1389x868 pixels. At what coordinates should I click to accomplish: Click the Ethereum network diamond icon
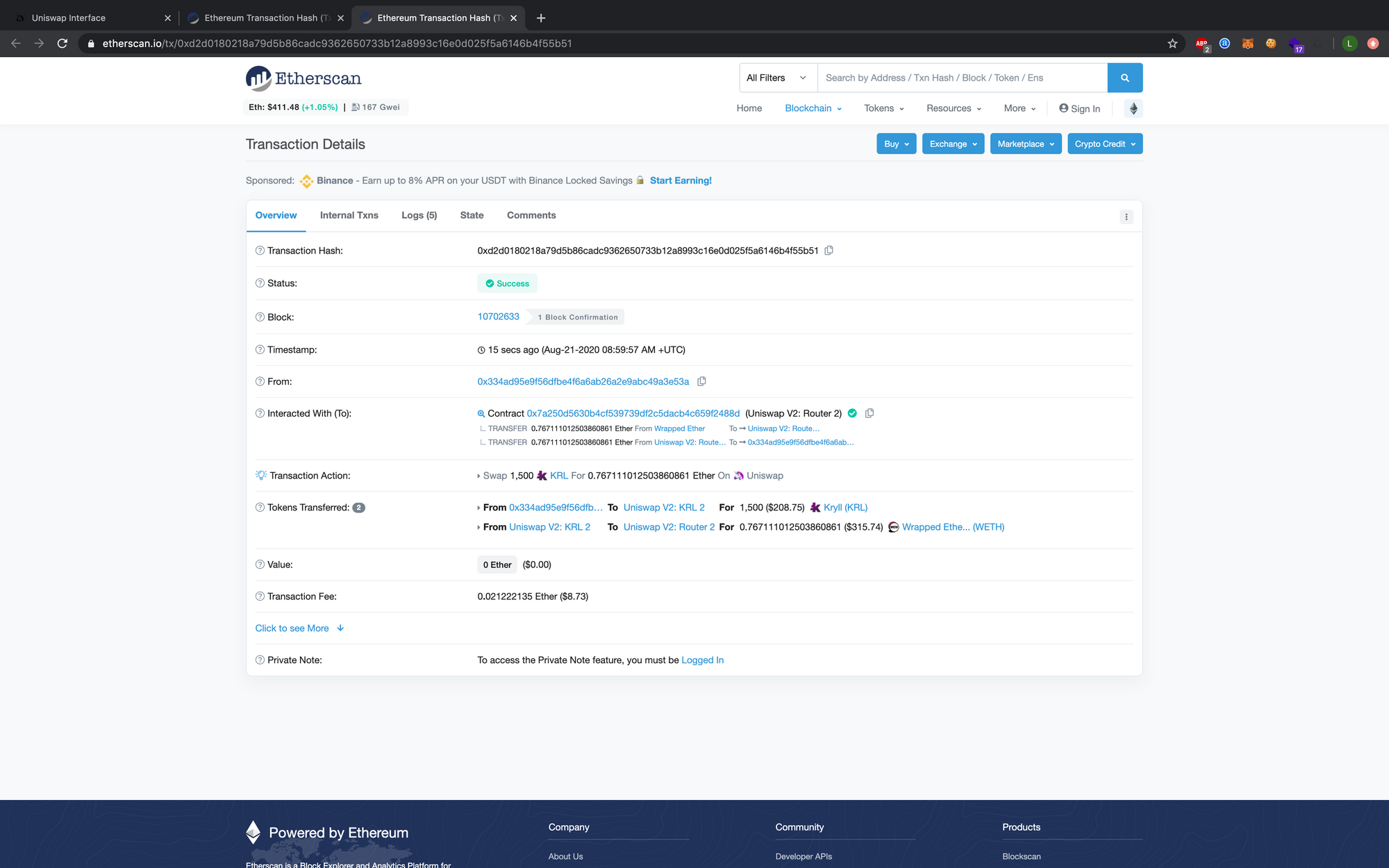point(1133,108)
